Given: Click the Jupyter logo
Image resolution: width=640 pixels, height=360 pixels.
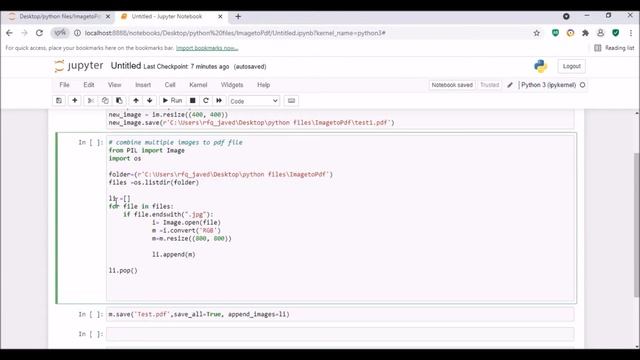Looking at the screenshot, I should click(79, 66).
